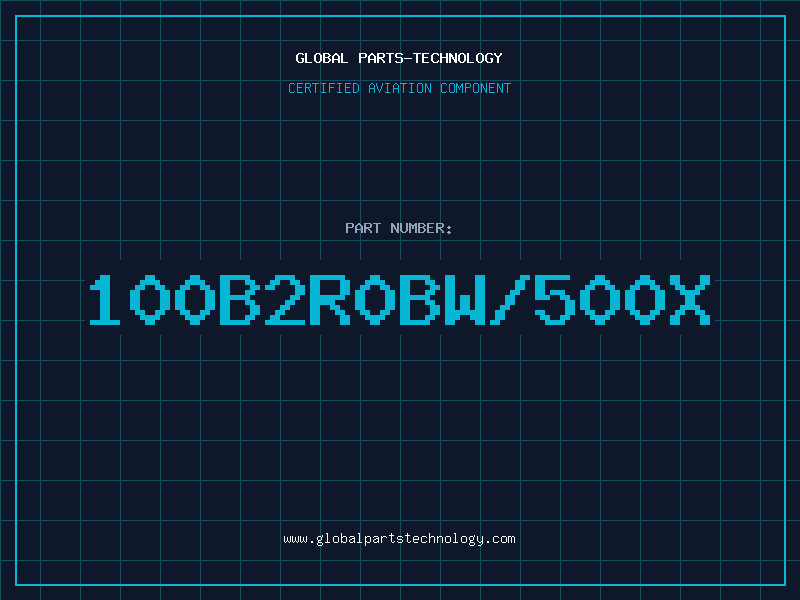Click the slash in the part number
This screenshot has width=800, height=600.
tap(510, 300)
